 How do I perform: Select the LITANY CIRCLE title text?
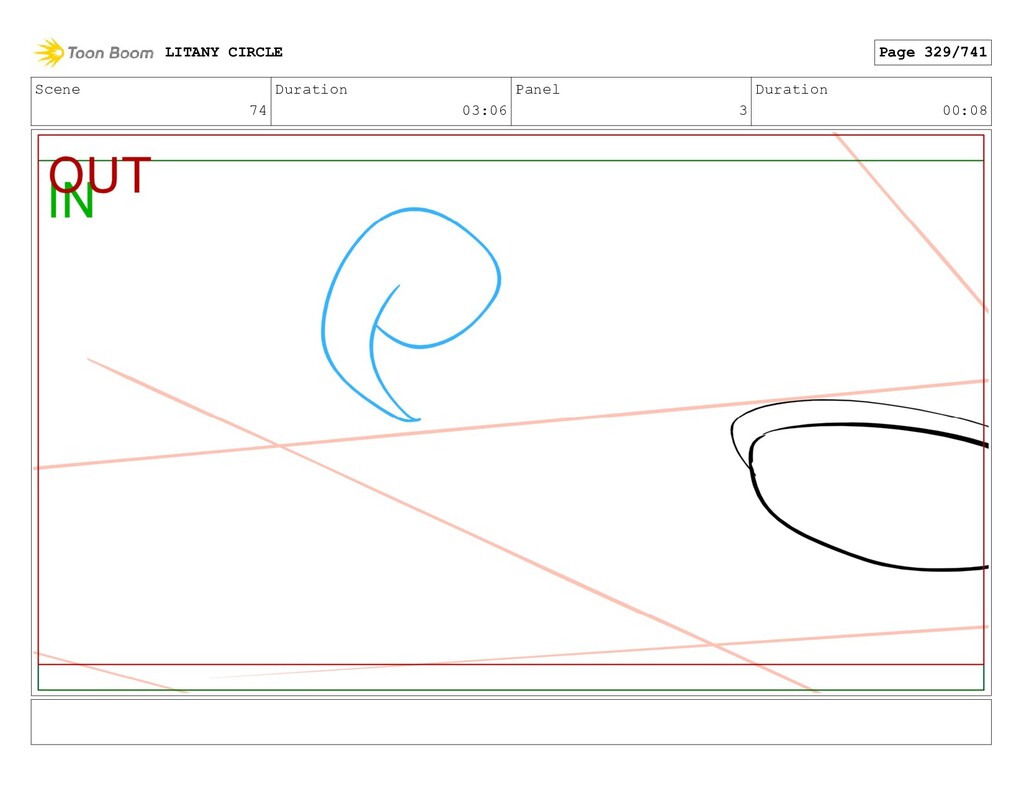click(x=223, y=52)
